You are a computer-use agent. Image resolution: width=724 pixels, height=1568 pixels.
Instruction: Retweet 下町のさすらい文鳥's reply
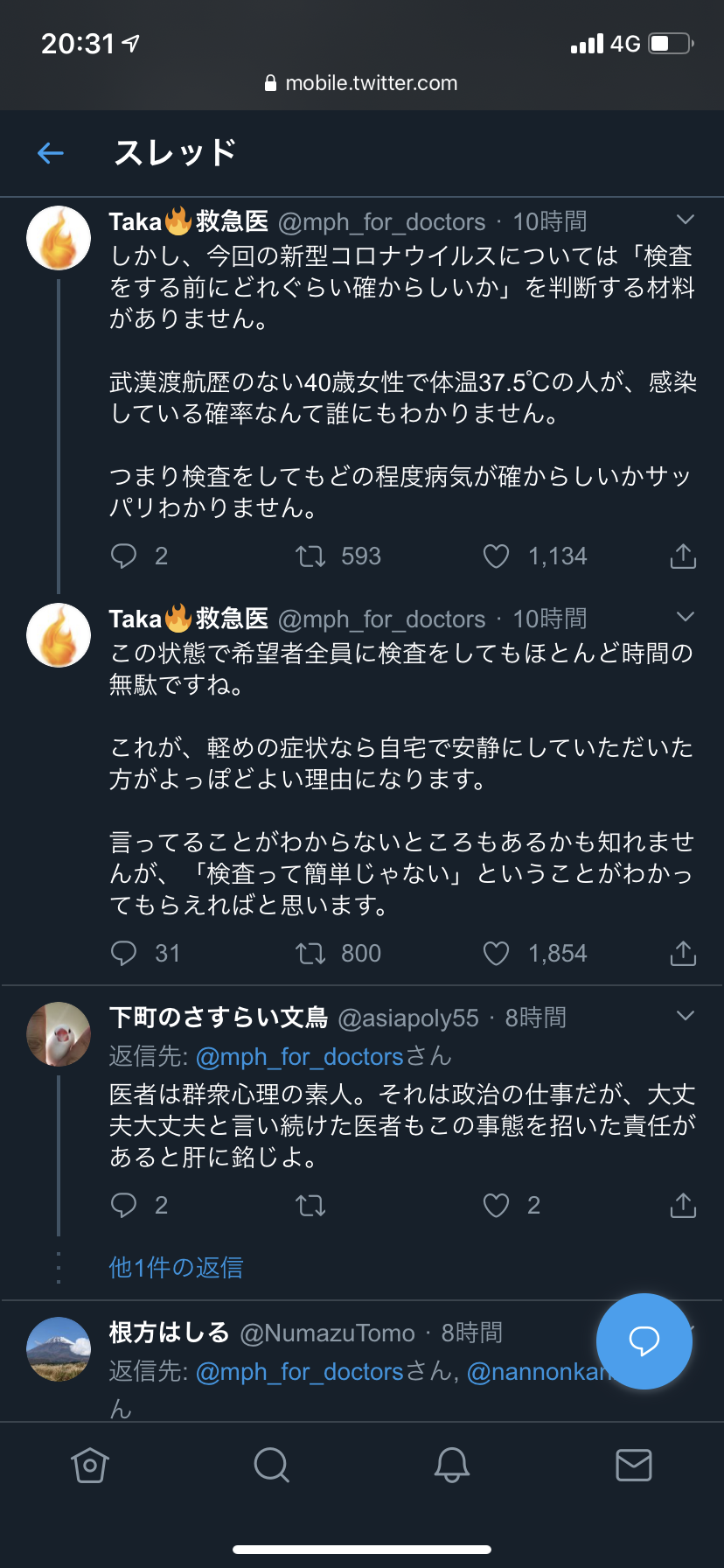pos(310,1206)
